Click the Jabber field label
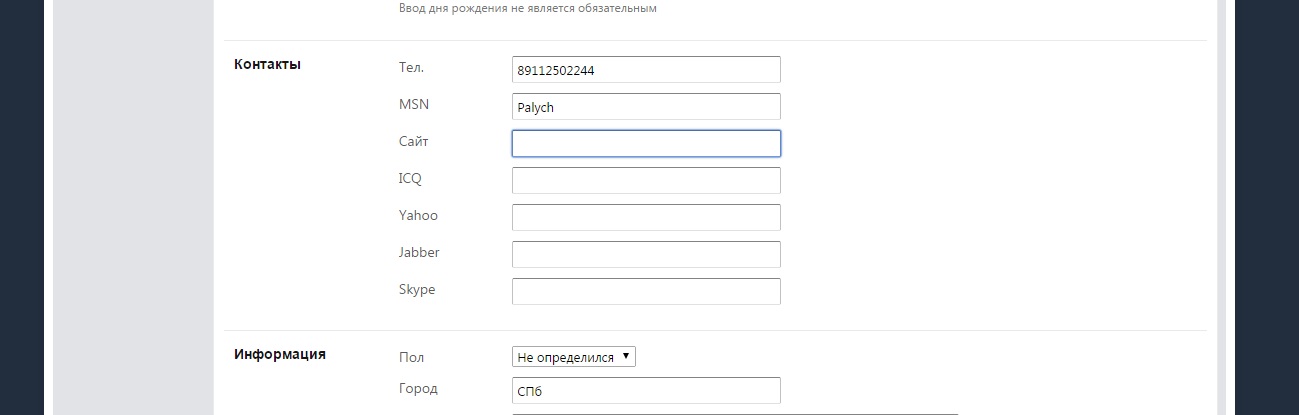The height and width of the screenshot is (415, 1299). [x=419, y=252]
